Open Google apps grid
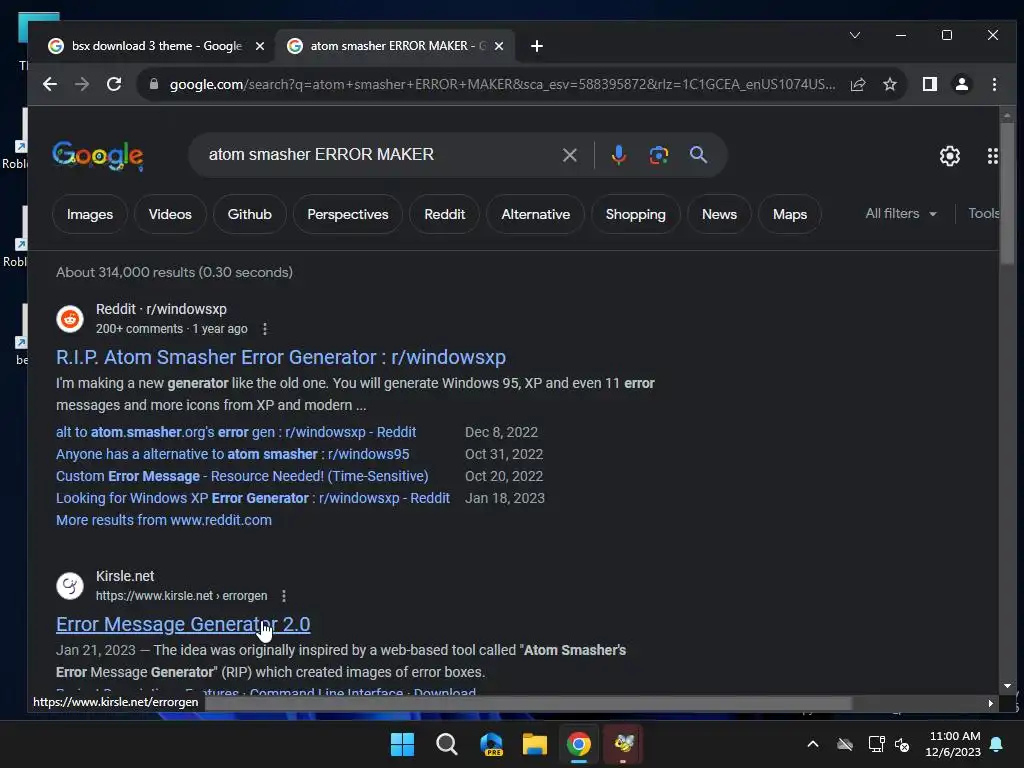Viewport: 1024px width, 768px height. [x=992, y=155]
